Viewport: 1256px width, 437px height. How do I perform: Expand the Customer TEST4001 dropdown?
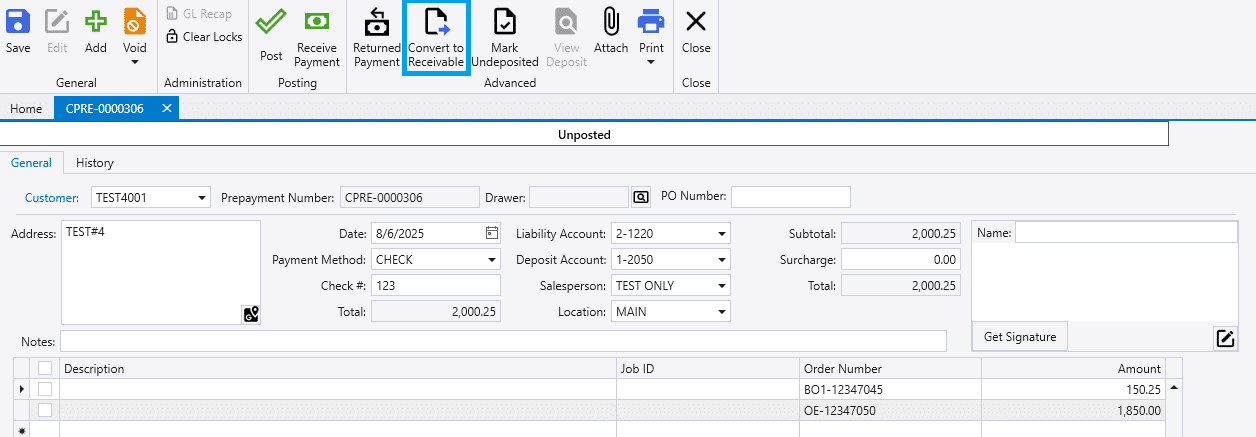click(x=202, y=197)
